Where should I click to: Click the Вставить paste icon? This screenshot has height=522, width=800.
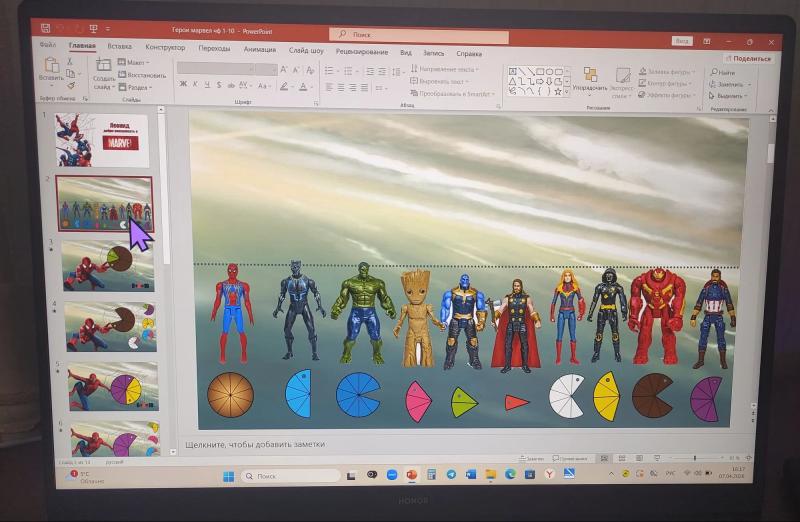(51, 65)
